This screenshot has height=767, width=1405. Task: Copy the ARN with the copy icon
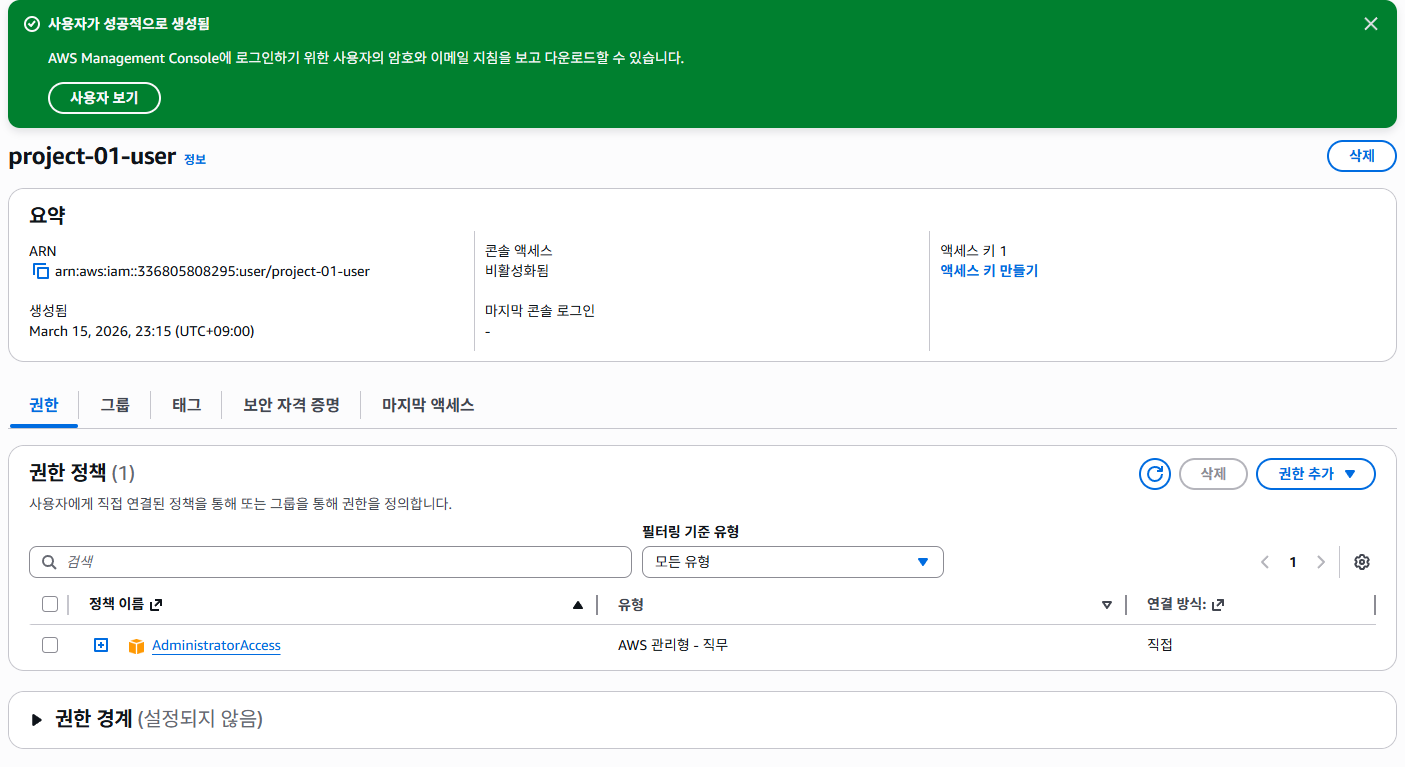(41, 271)
